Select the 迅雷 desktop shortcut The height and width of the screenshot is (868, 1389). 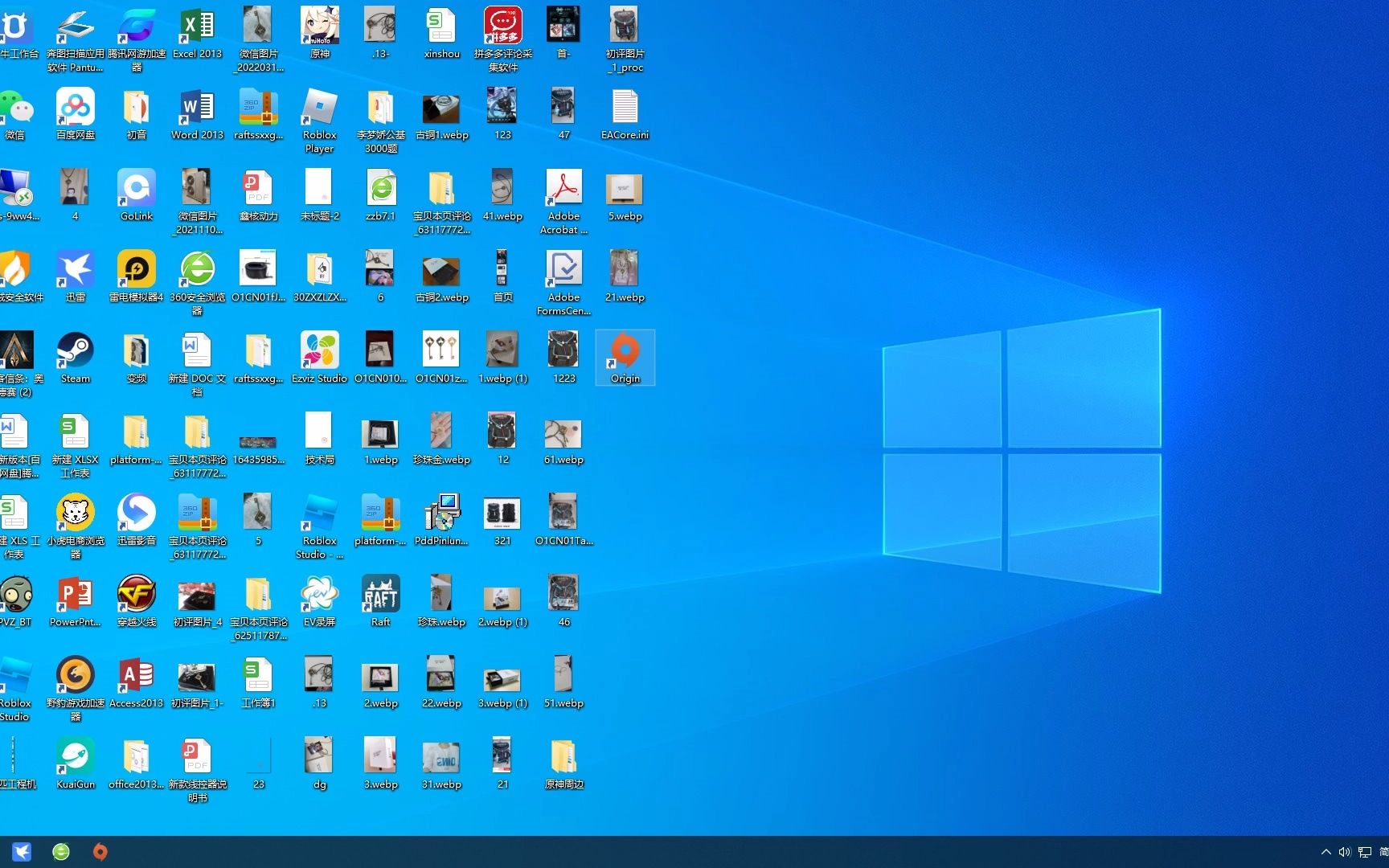(x=76, y=276)
